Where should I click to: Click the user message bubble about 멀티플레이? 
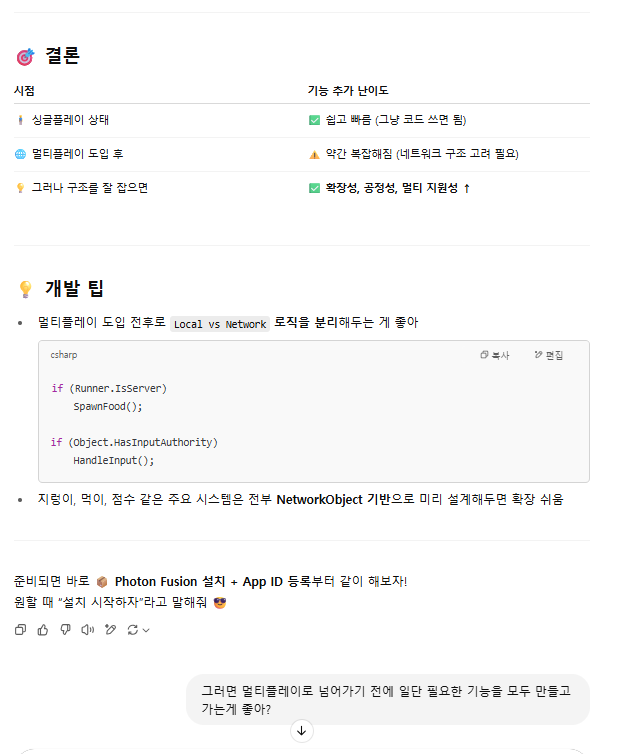pyautogui.click(x=387, y=699)
